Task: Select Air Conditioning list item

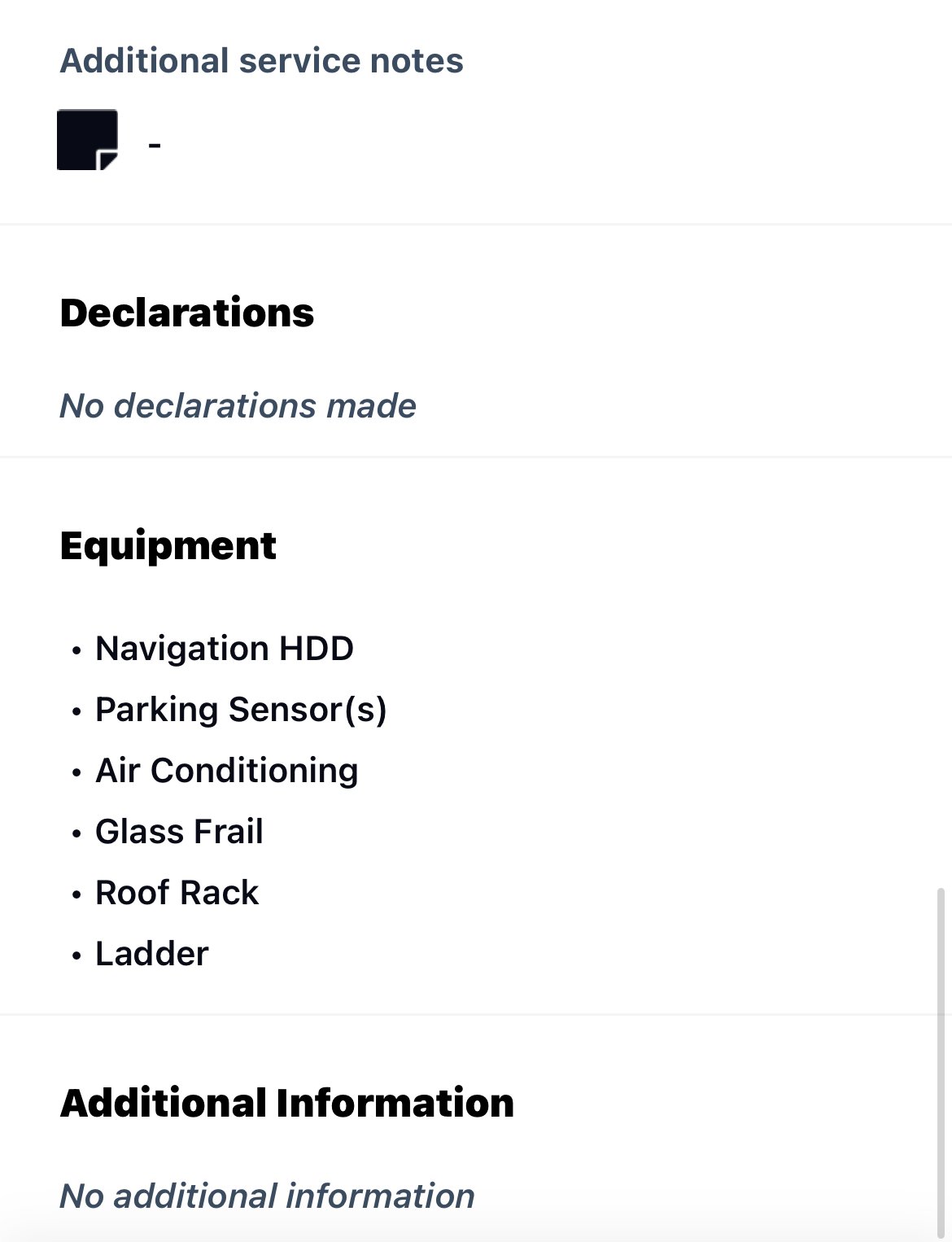Action: (x=227, y=771)
